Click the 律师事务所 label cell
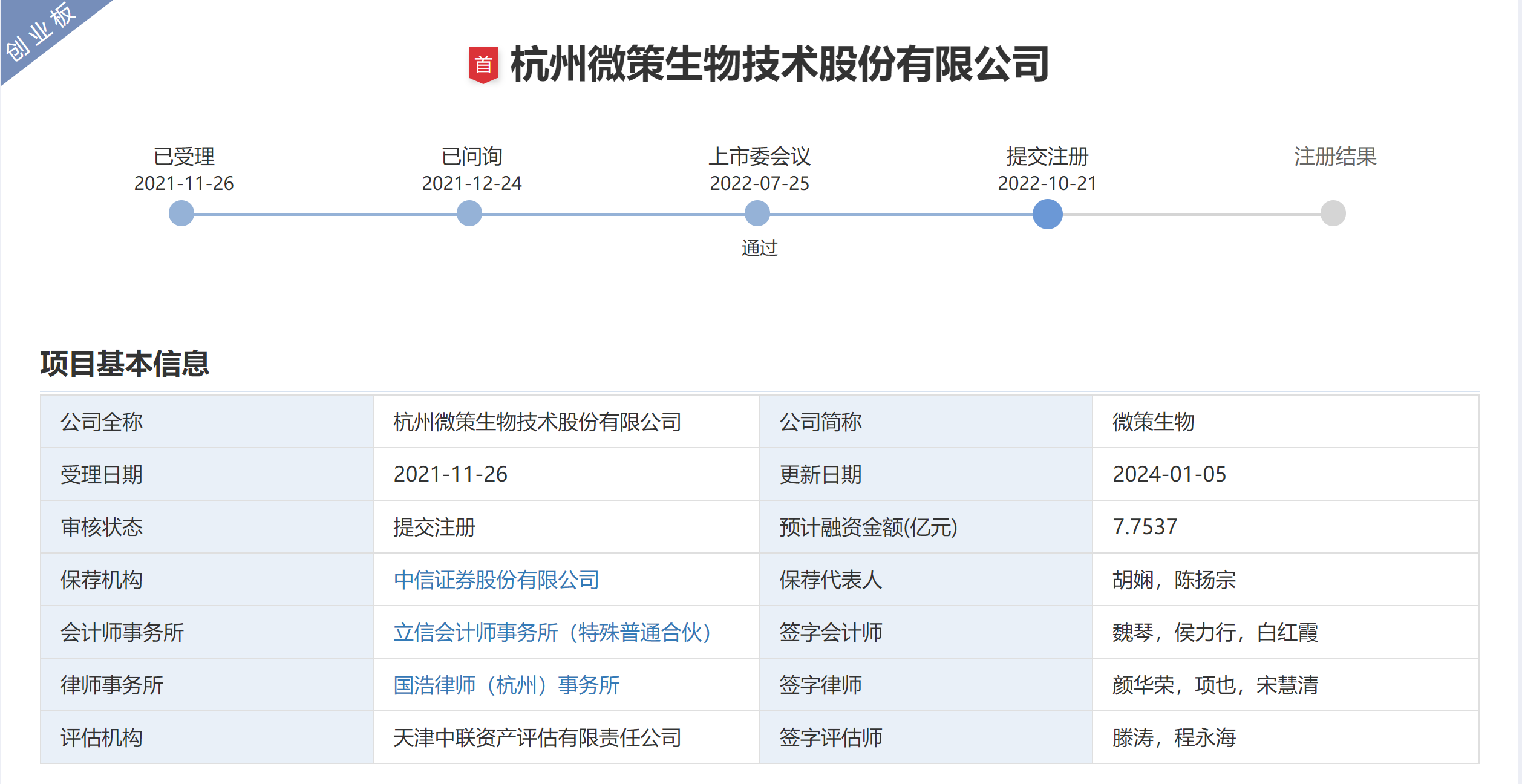This screenshot has height=784, width=1522. click(x=207, y=685)
